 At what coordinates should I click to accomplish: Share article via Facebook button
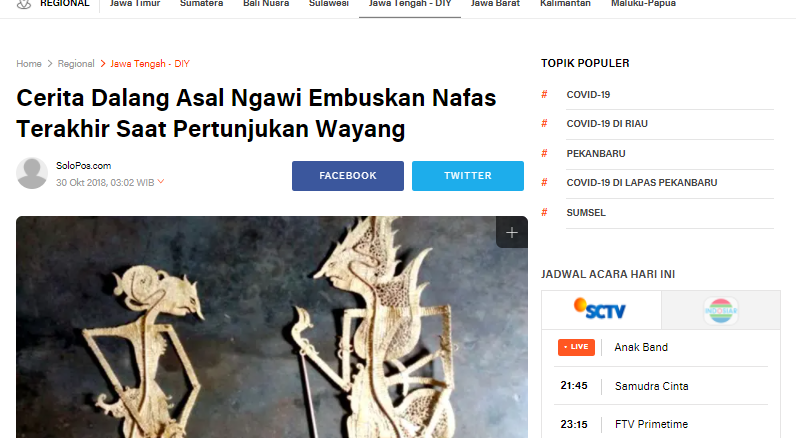coord(348,176)
